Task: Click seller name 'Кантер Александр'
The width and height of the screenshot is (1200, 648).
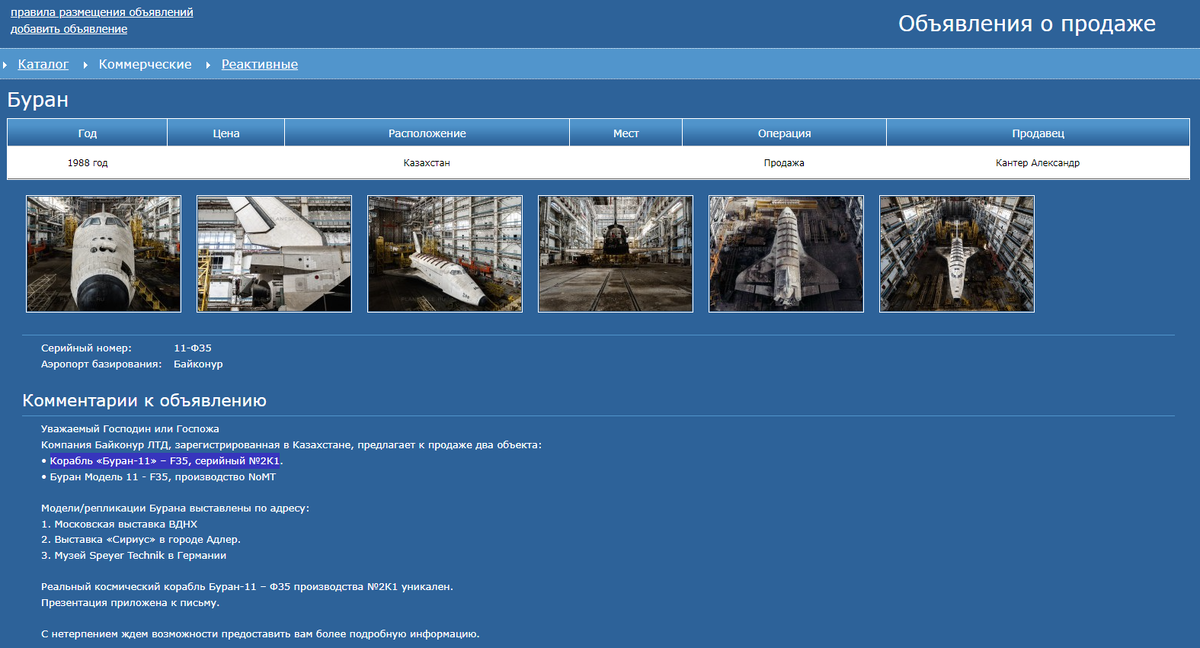Action: pyautogui.click(x=1038, y=162)
